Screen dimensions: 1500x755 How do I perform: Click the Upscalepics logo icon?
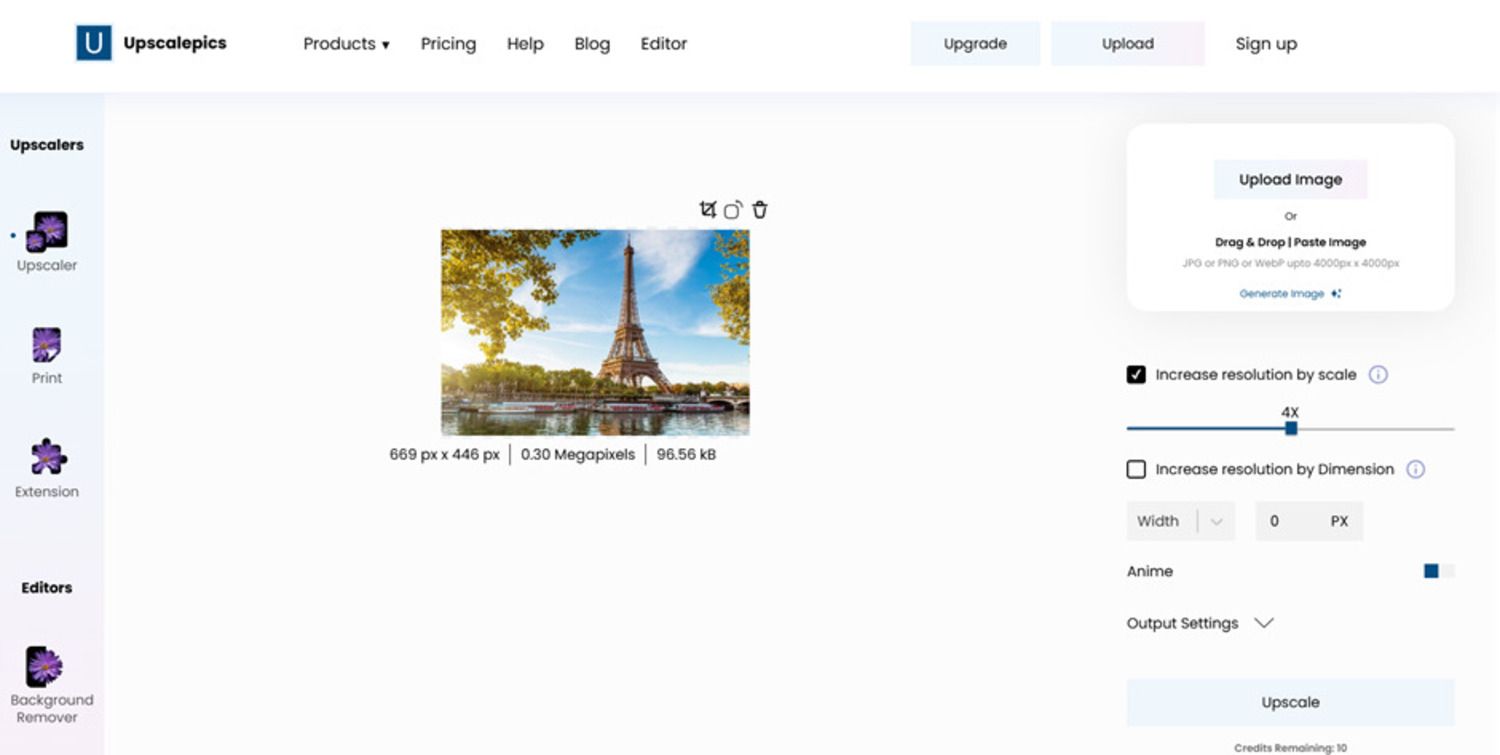point(94,43)
